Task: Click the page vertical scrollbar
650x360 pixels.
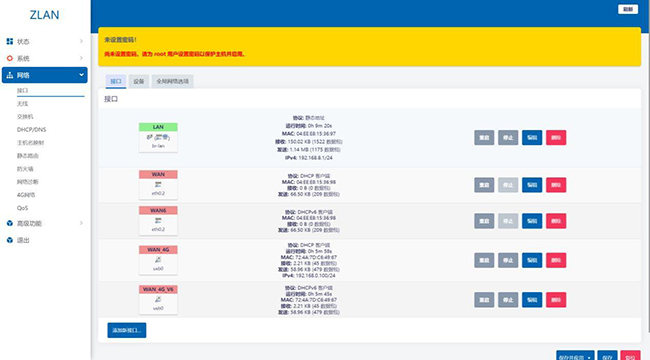Action: [x=648, y=166]
